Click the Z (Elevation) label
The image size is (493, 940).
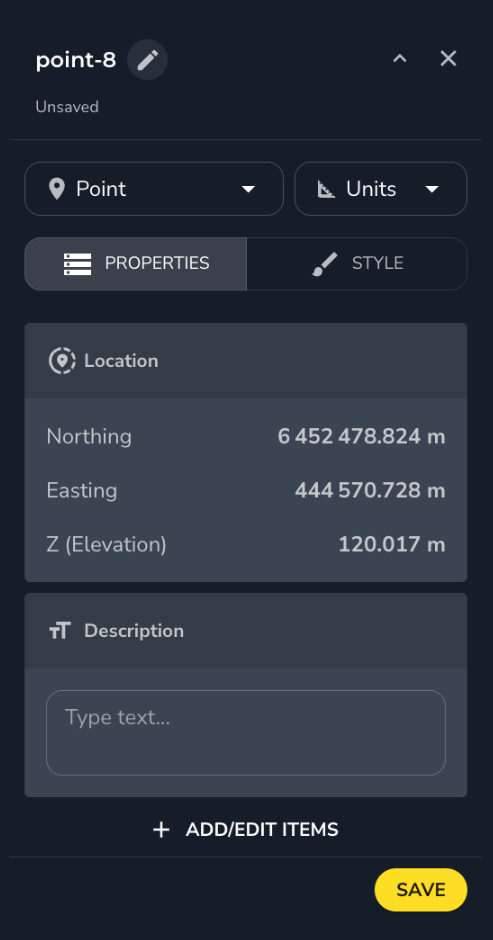pyautogui.click(x=106, y=544)
